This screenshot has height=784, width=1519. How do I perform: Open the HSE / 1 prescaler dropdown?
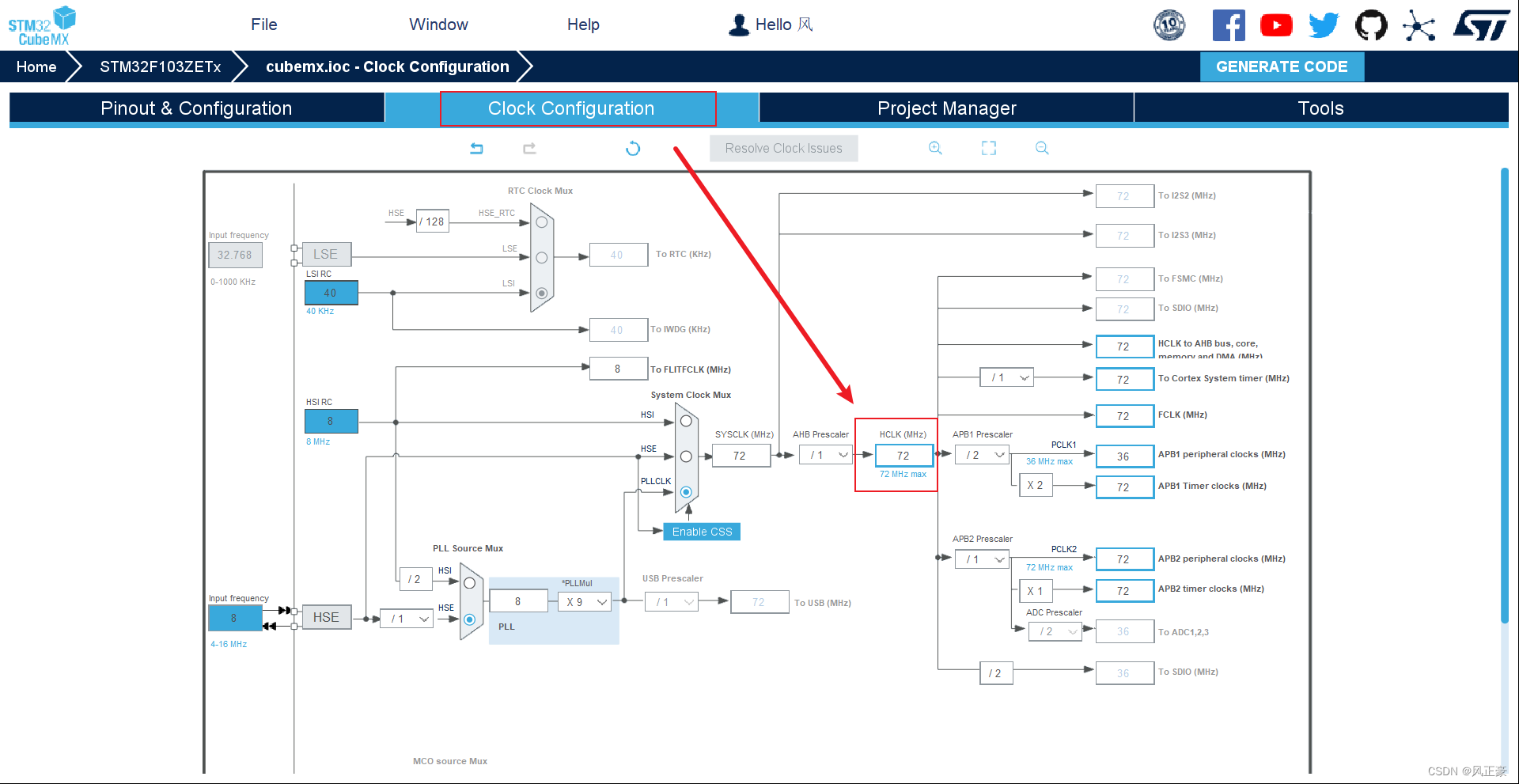click(x=407, y=619)
